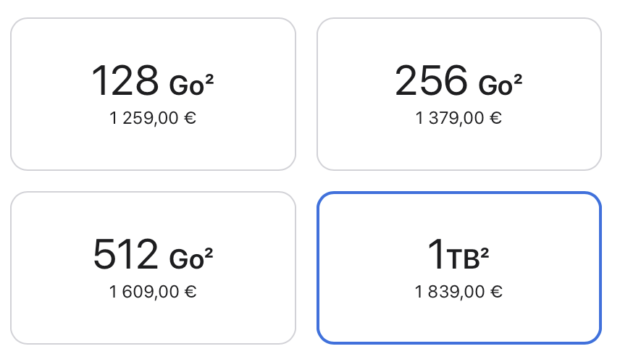Screen dimensions: 620x362
Task: Click the large "512" number
Action: pos(126,255)
